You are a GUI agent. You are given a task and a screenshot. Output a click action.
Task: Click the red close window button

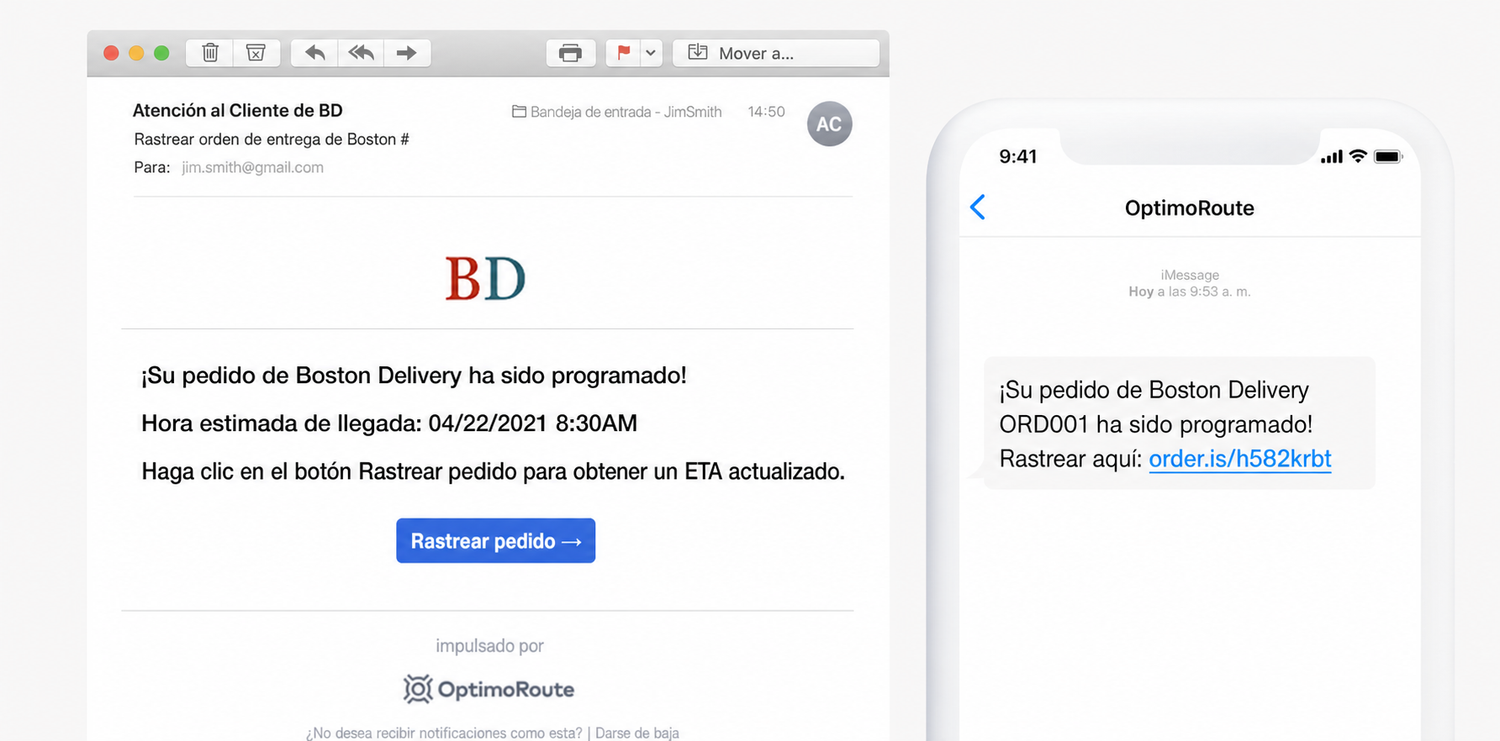[111, 53]
